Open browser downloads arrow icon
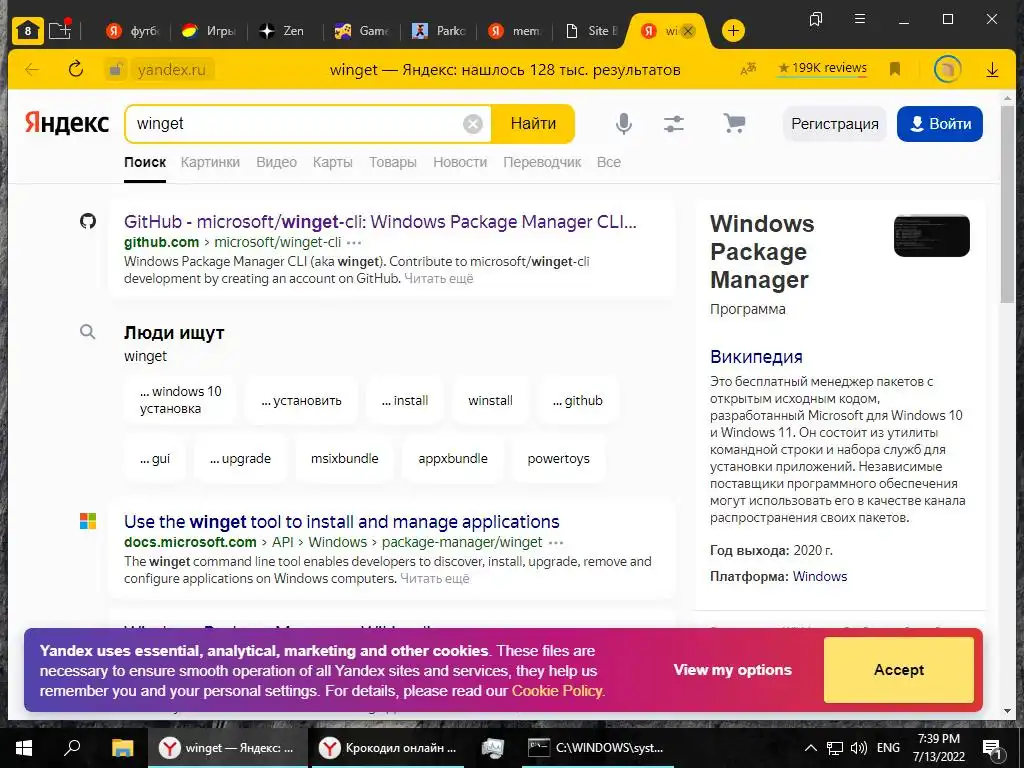The height and width of the screenshot is (768, 1024). click(x=992, y=69)
